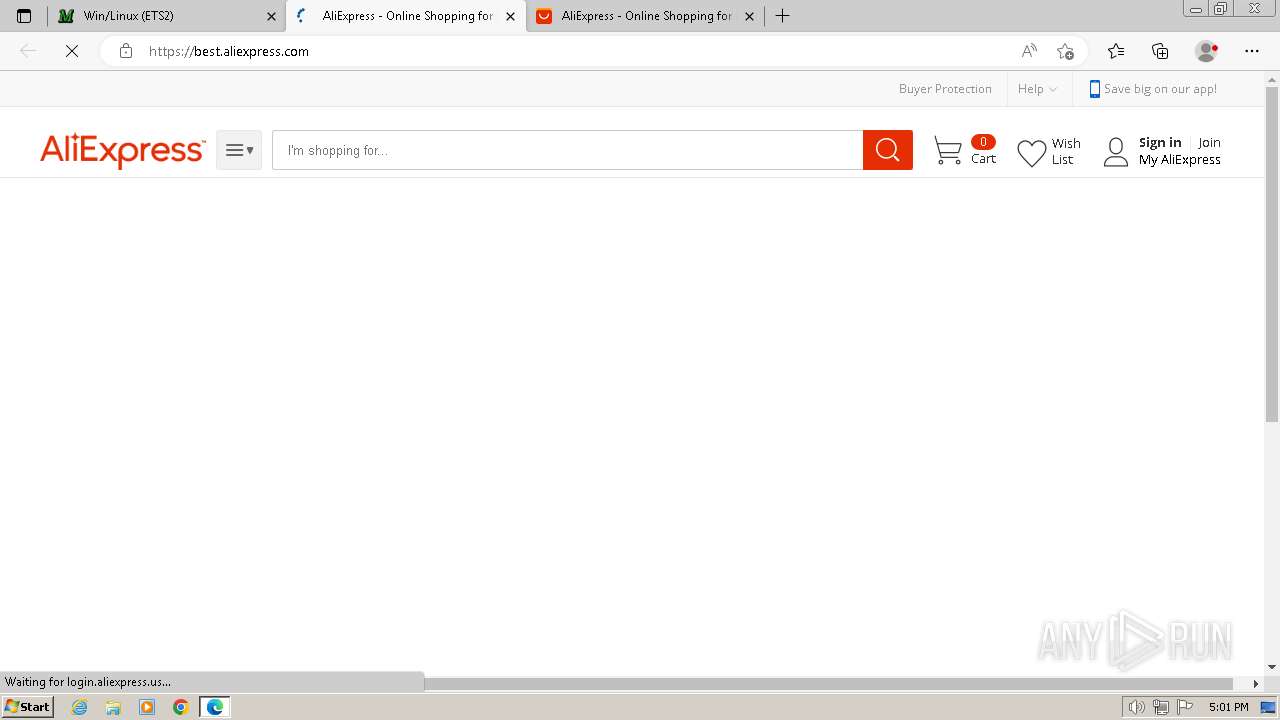
Task: Click the horizontal scrollbar right arrow
Action: click(x=1256, y=684)
